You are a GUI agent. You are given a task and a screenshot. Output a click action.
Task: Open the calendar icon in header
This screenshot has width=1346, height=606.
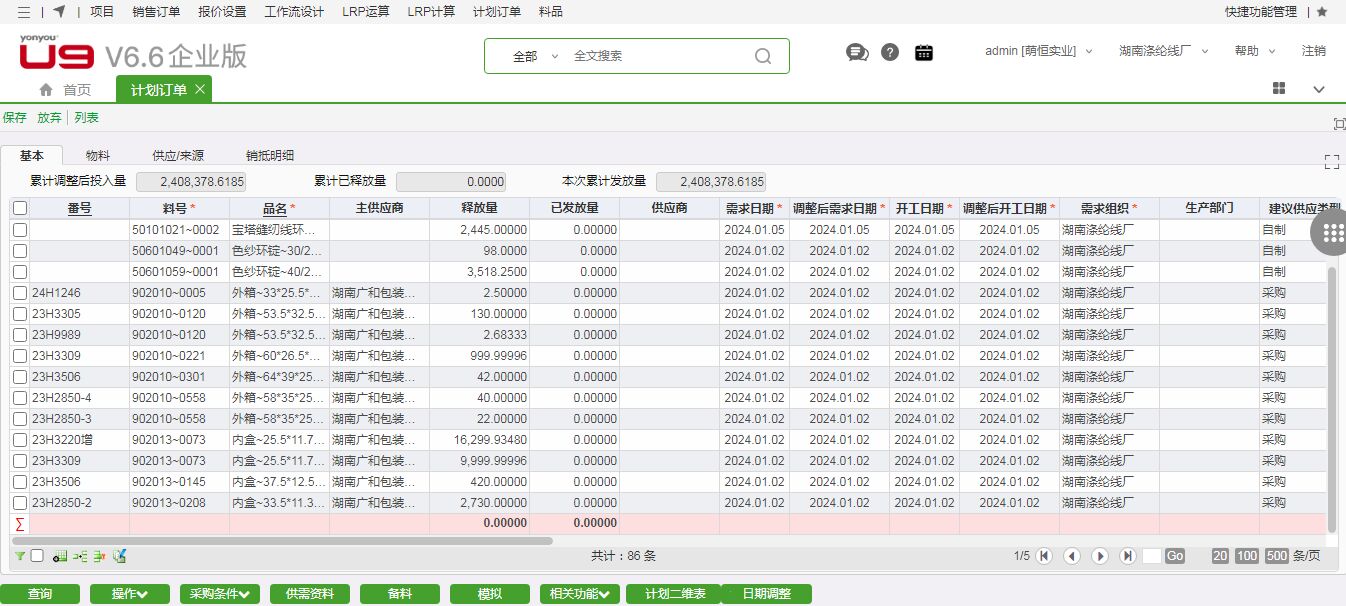[x=924, y=53]
